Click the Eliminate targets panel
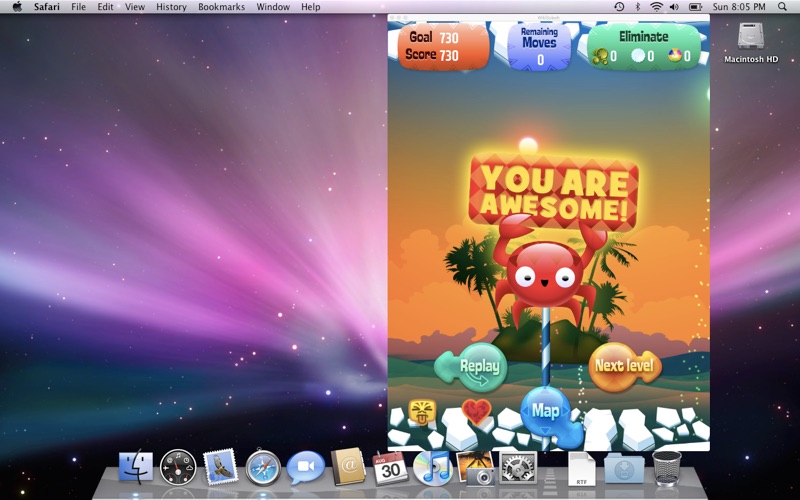This screenshot has height=500, width=800. tap(644, 46)
